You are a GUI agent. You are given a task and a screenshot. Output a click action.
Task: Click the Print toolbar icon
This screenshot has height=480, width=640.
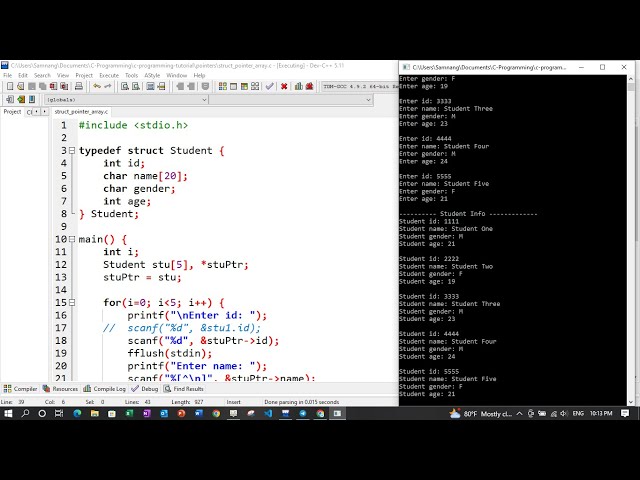coord(79,86)
